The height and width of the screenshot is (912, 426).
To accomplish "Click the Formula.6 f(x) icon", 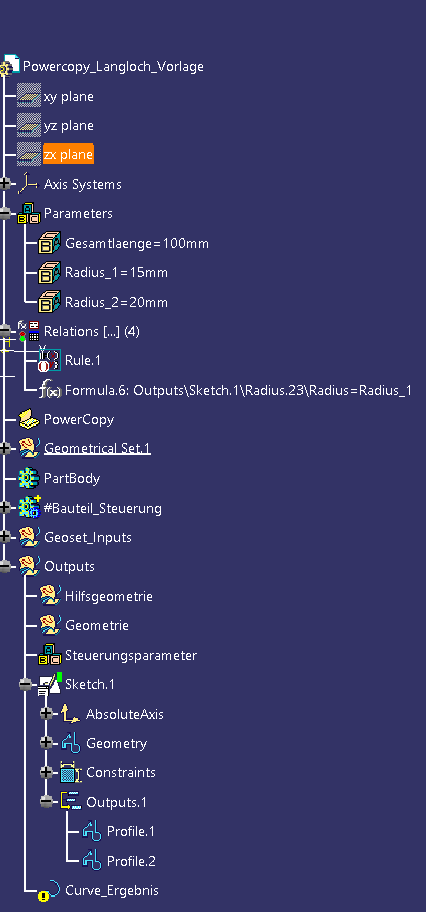I will (49, 390).
